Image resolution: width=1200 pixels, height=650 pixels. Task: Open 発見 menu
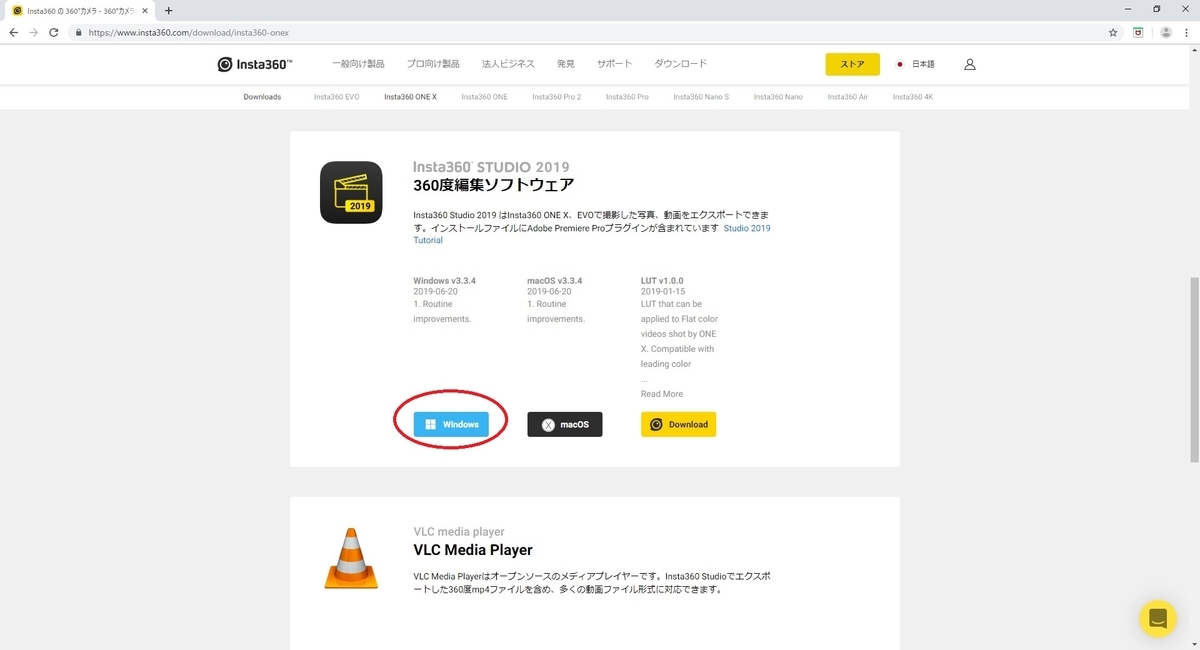566,64
